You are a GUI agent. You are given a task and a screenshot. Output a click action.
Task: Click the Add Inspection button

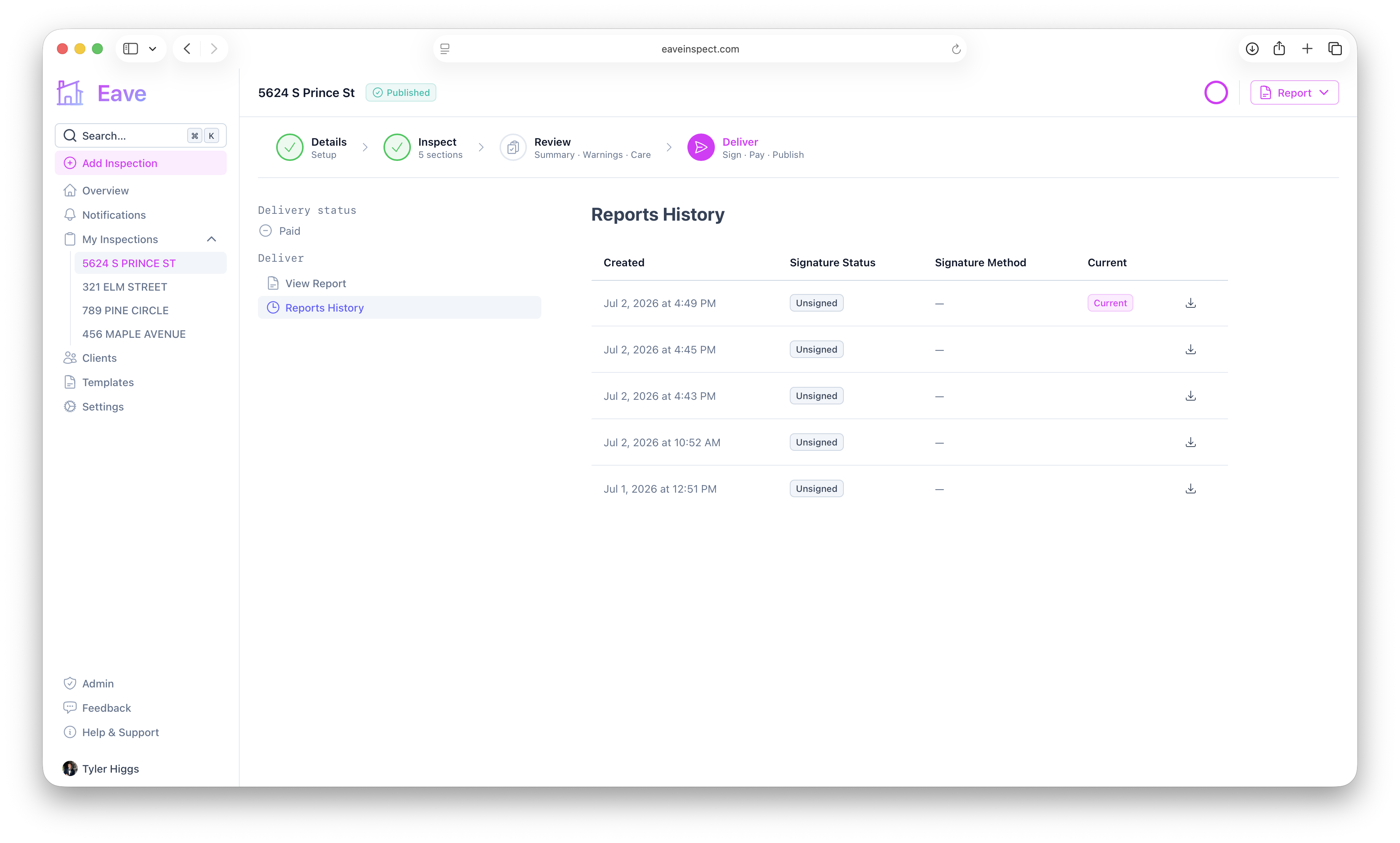click(140, 163)
